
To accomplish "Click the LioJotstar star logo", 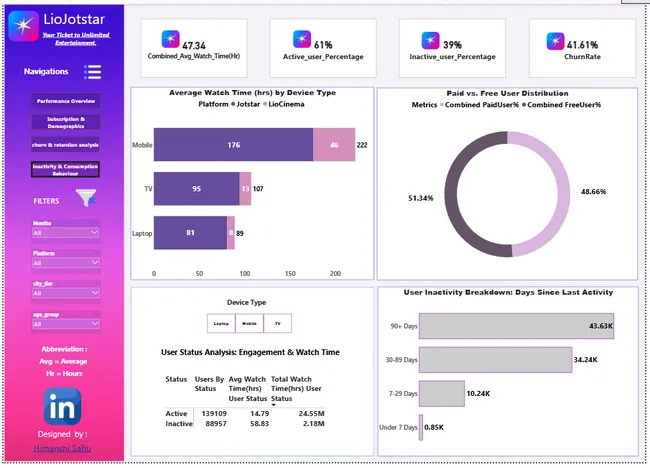I will 23,26.
